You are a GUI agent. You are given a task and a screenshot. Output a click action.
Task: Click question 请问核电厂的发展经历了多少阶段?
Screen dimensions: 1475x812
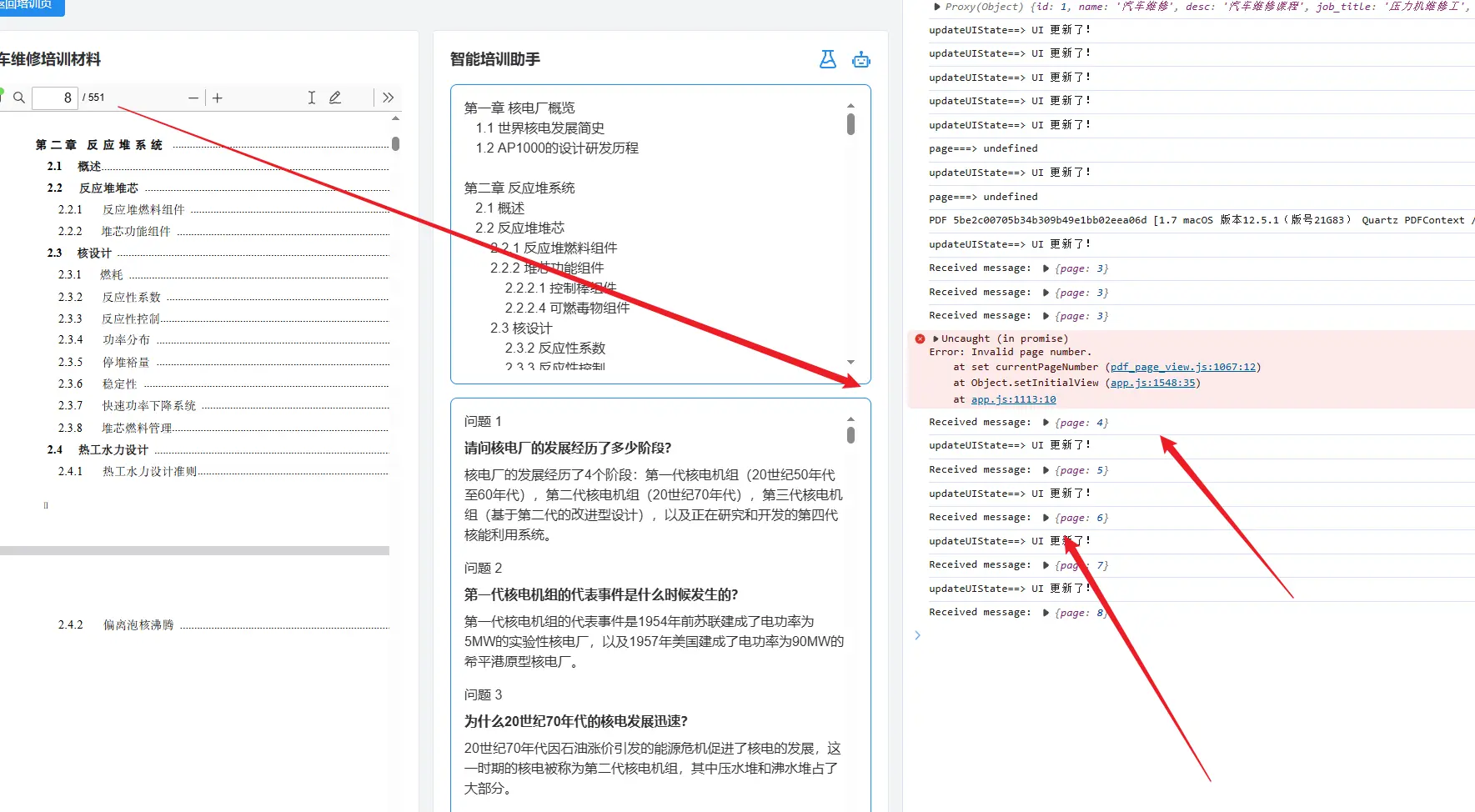pos(568,449)
